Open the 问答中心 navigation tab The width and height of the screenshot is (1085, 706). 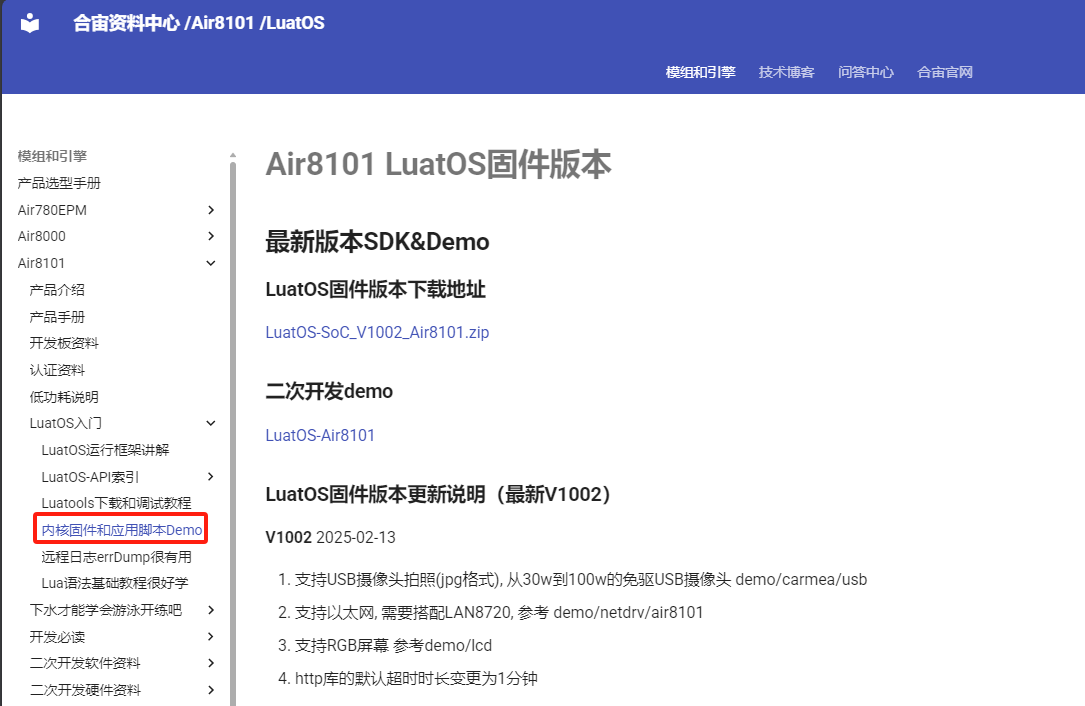tap(866, 72)
